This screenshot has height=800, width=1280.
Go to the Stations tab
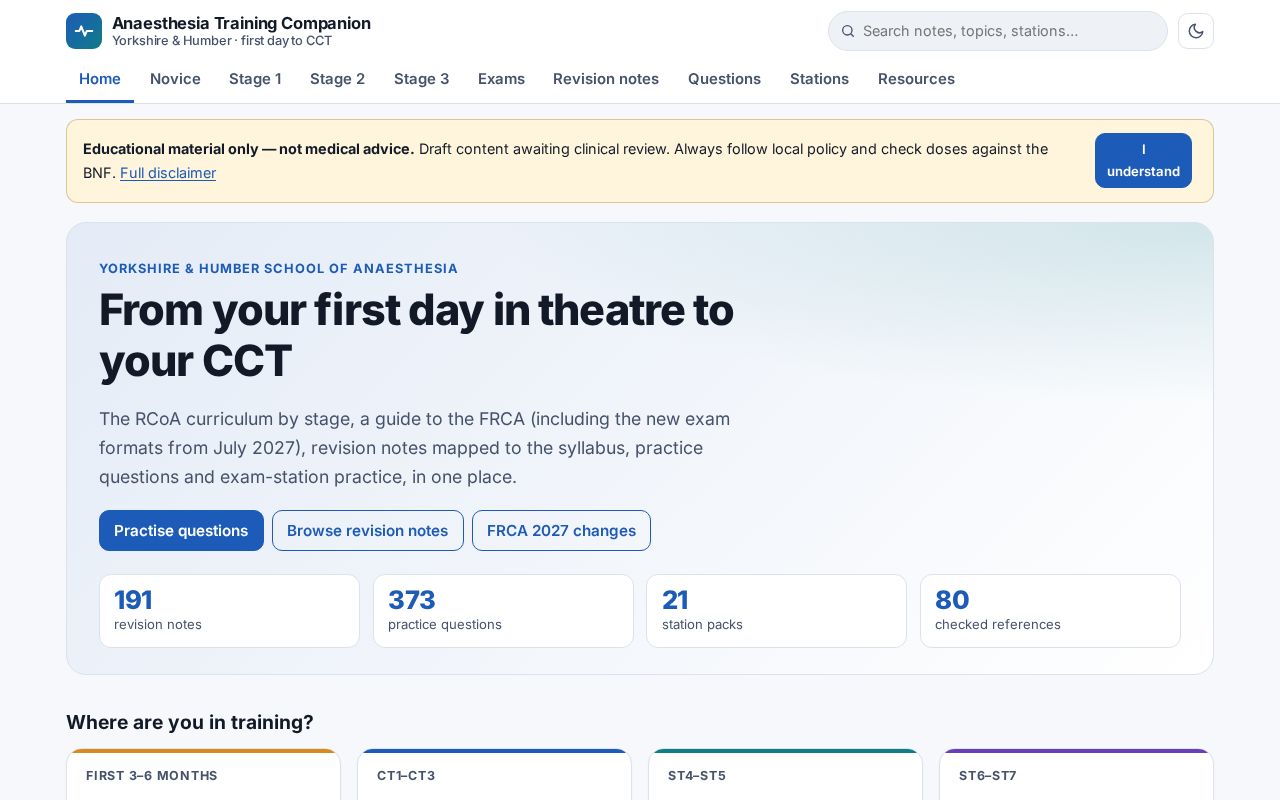[x=819, y=79]
